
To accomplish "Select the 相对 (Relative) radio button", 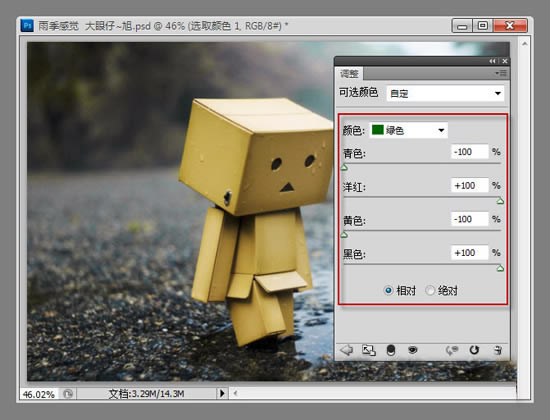I will pos(388,291).
